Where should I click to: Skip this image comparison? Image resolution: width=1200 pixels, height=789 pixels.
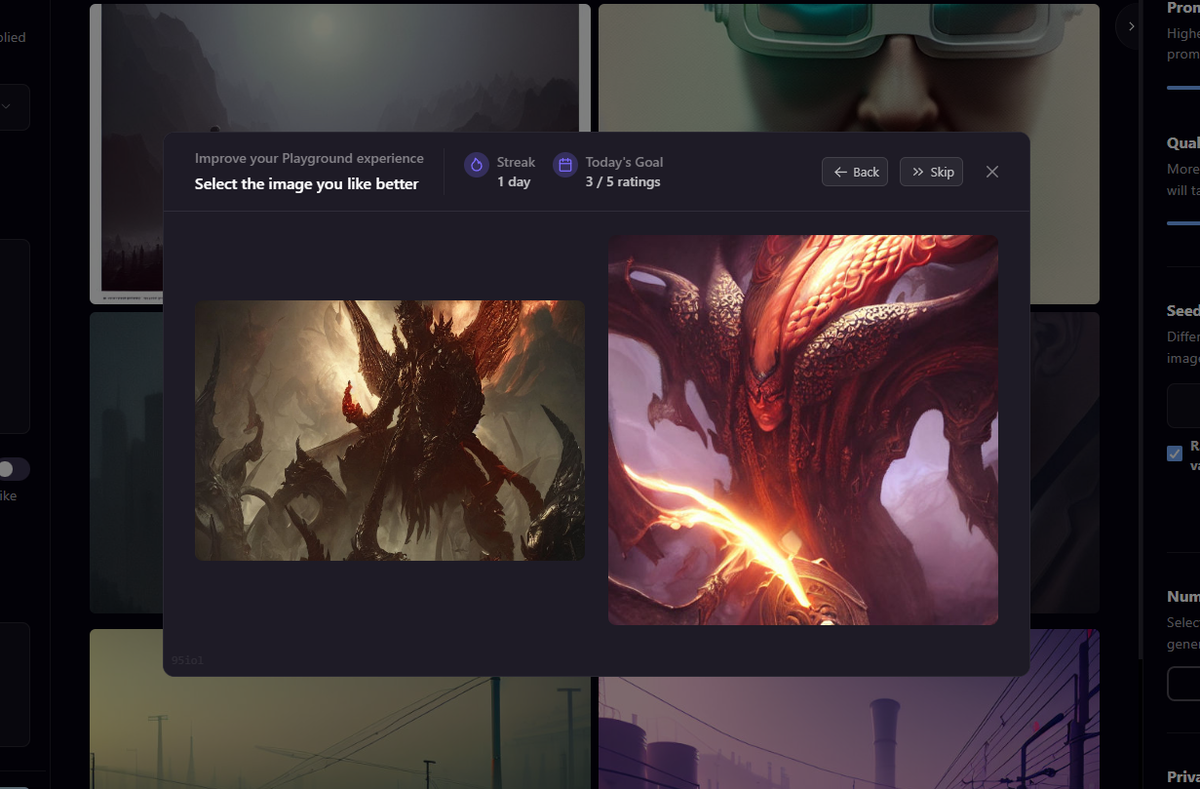click(931, 172)
